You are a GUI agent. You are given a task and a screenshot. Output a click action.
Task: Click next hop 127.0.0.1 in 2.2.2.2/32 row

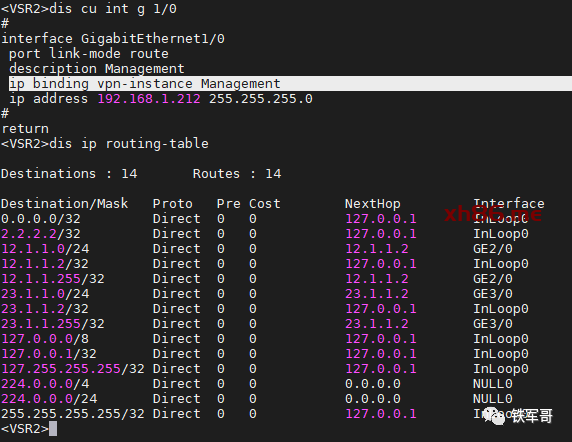(380, 234)
